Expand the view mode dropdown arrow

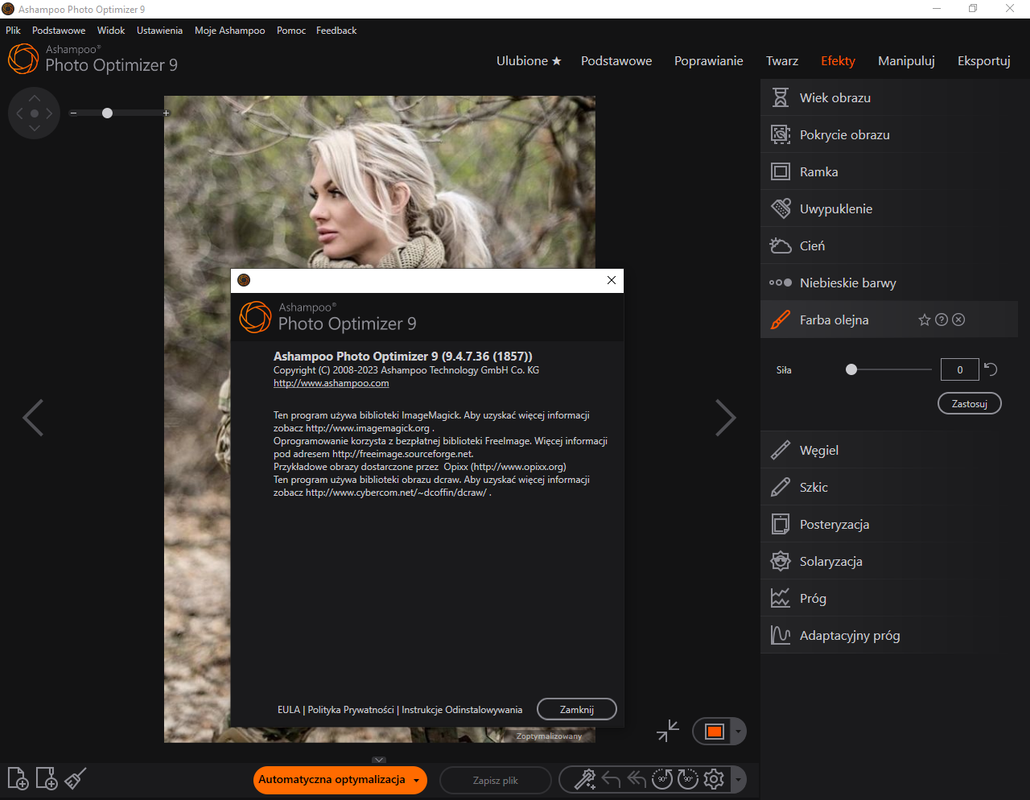point(738,732)
